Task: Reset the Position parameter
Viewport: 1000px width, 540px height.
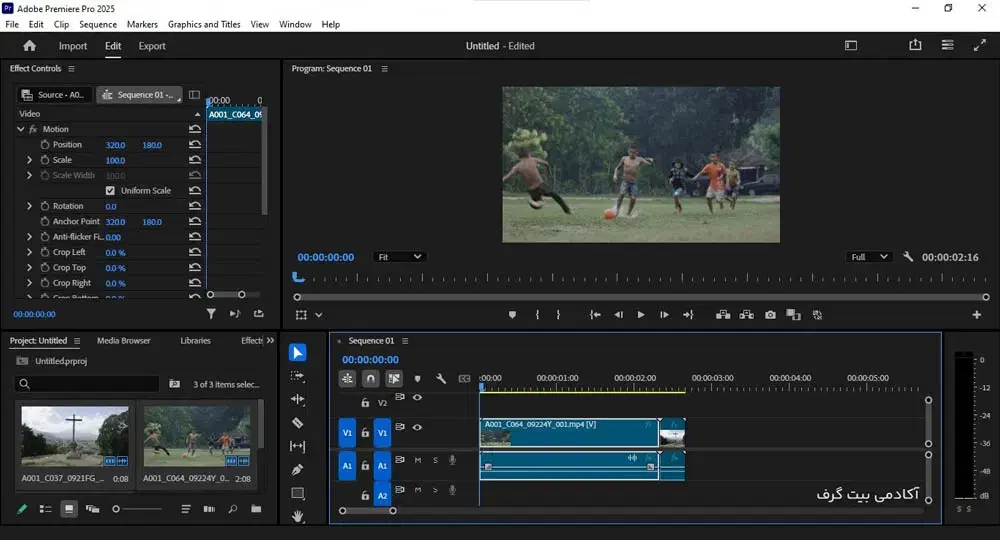Action: pos(195,145)
